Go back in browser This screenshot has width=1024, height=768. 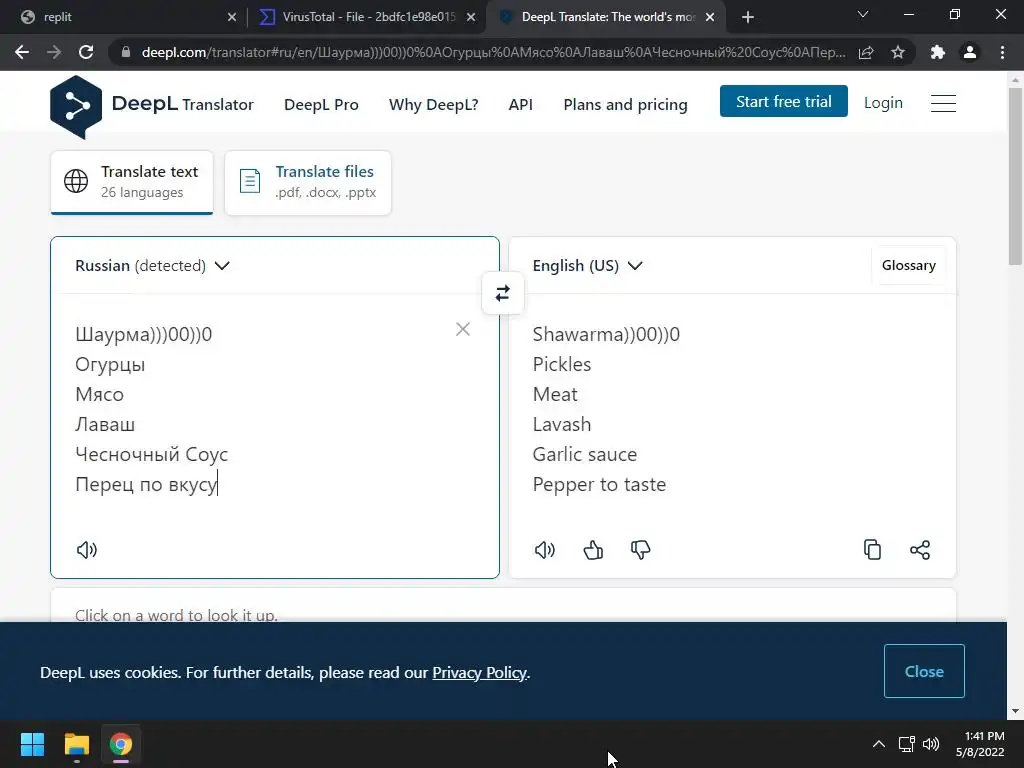(x=22, y=52)
